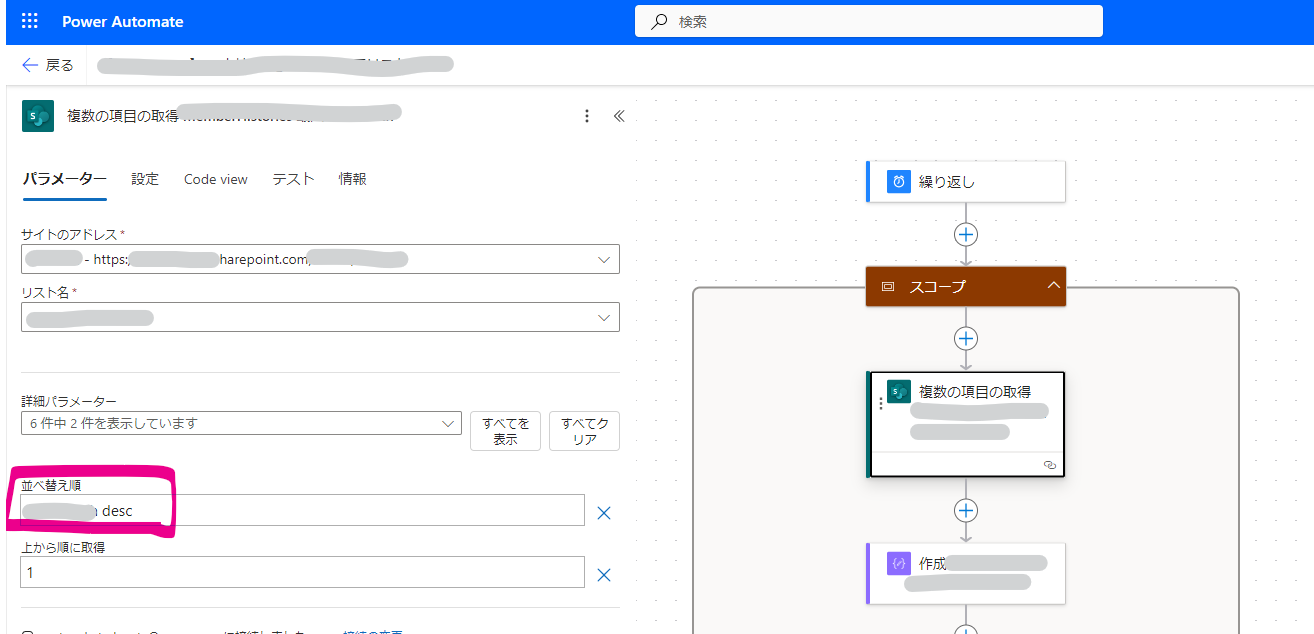Select the 複数の項目の取得 action card
This screenshot has height=634, width=1314.
point(965,424)
